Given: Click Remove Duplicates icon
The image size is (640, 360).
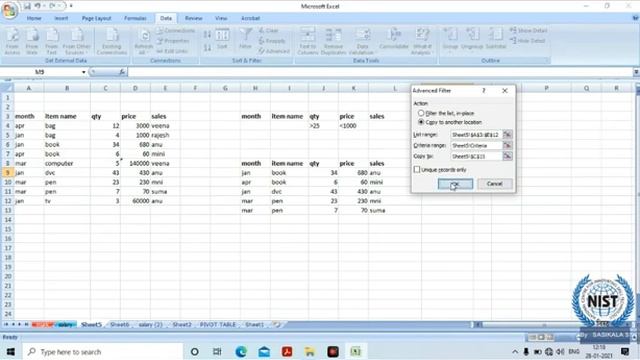Looking at the screenshot, I should (333, 41).
